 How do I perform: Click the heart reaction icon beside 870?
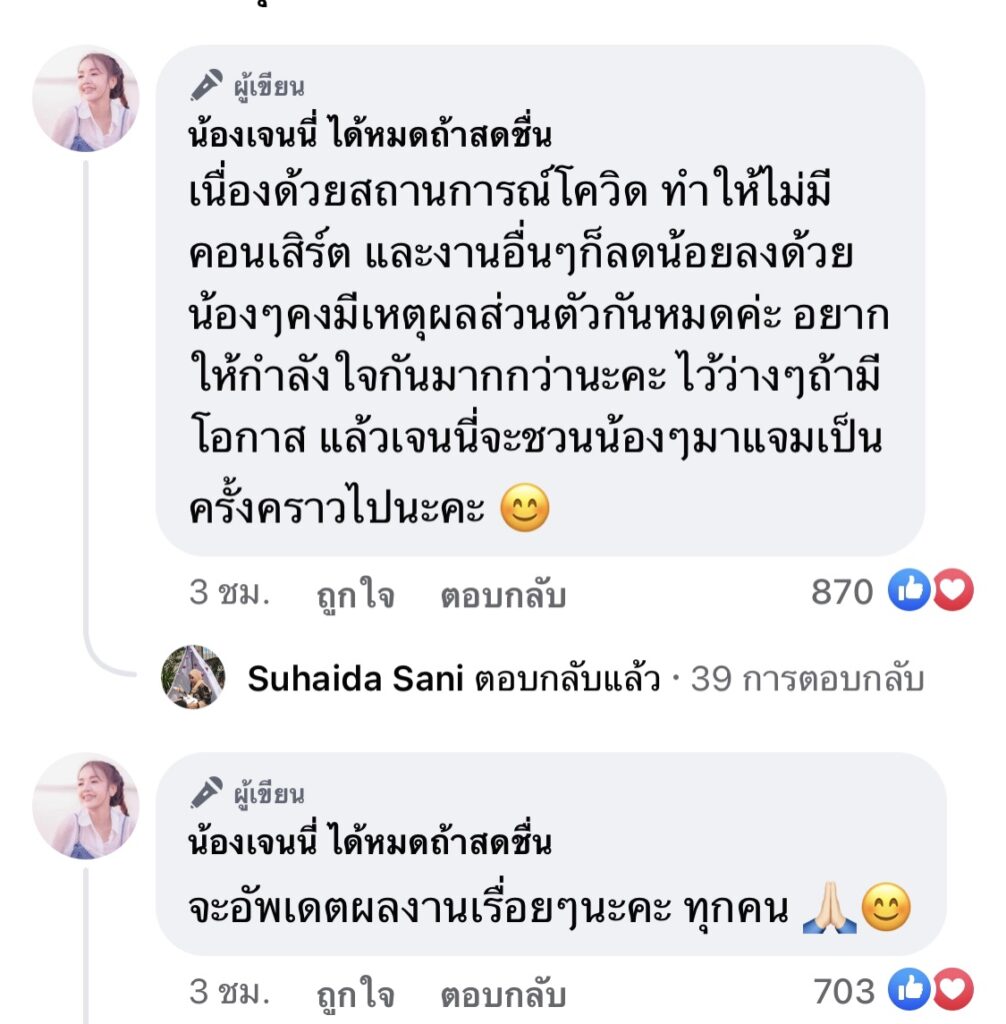(x=953, y=593)
